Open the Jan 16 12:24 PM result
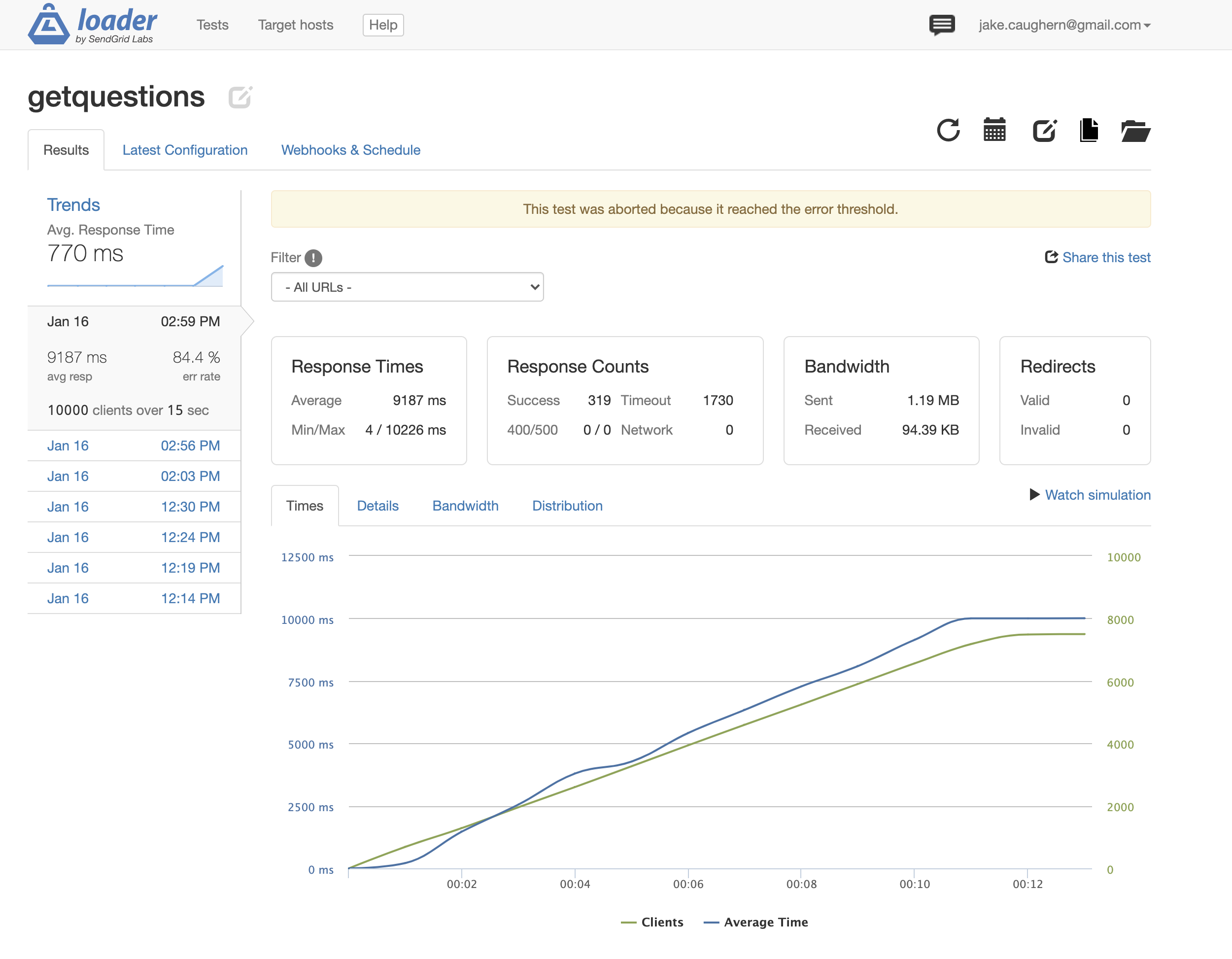1232x959 pixels. coord(134,537)
